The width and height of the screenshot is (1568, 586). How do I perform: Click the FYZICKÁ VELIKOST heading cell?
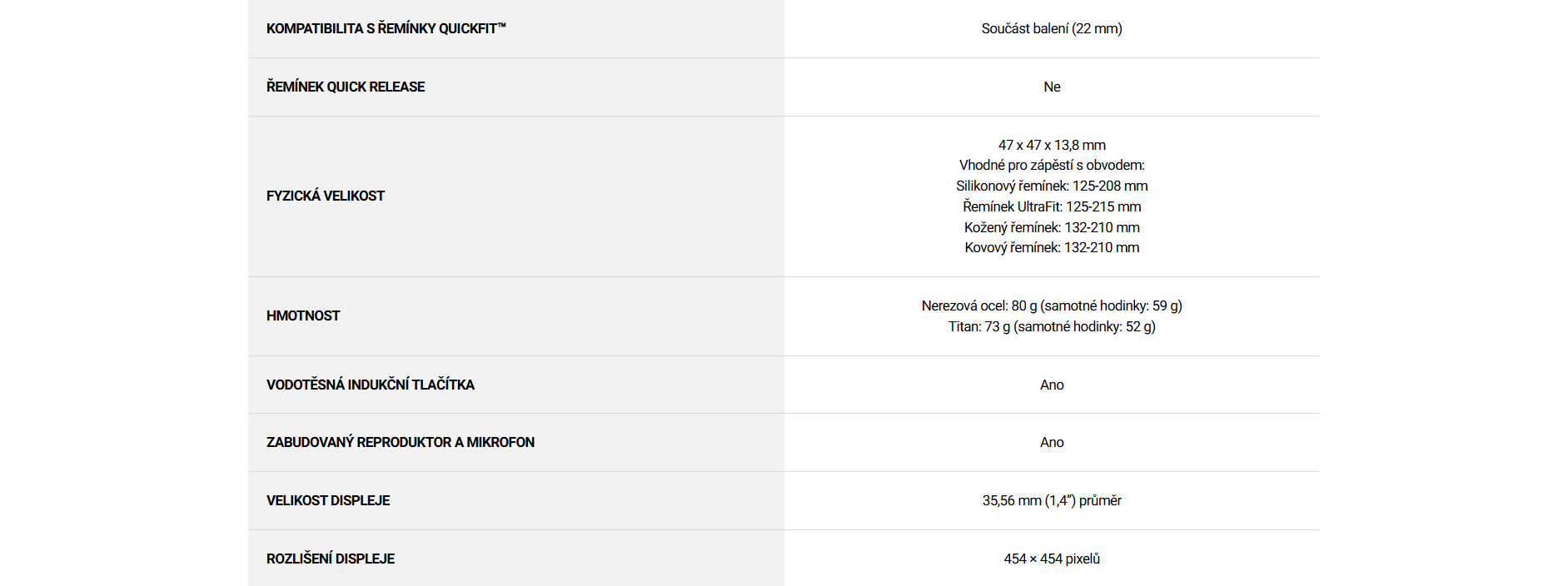(326, 196)
